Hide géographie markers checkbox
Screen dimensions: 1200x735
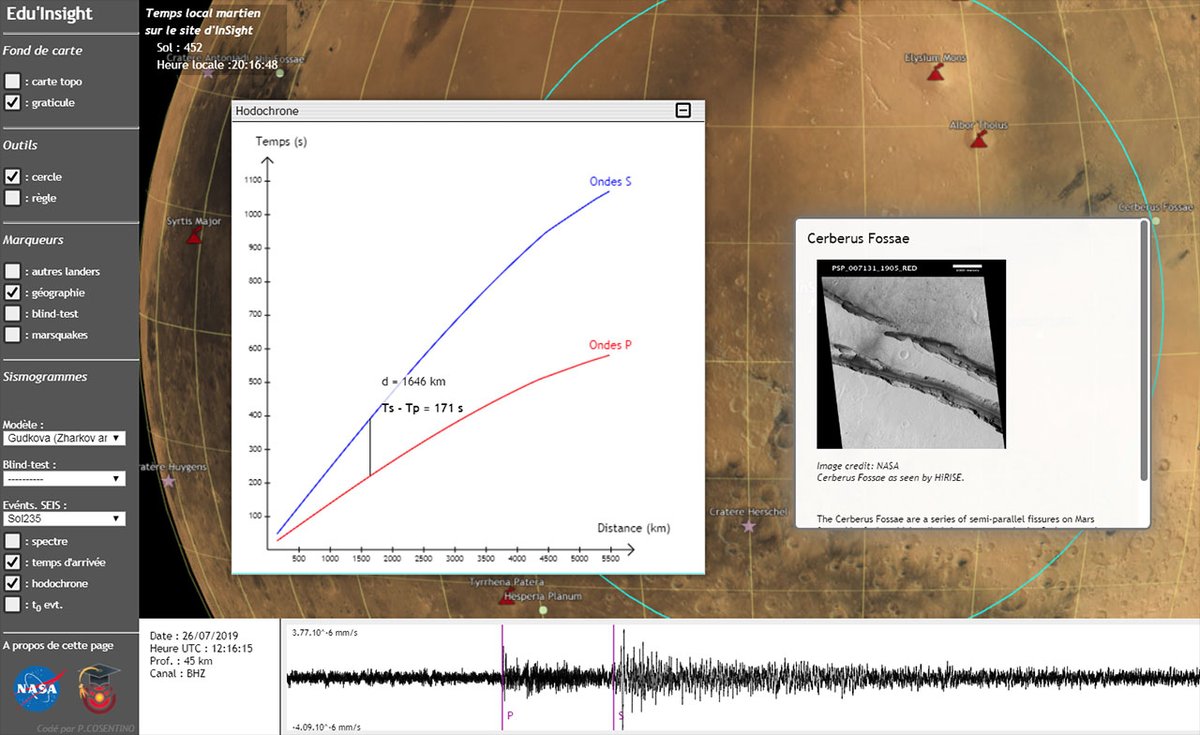(12, 293)
